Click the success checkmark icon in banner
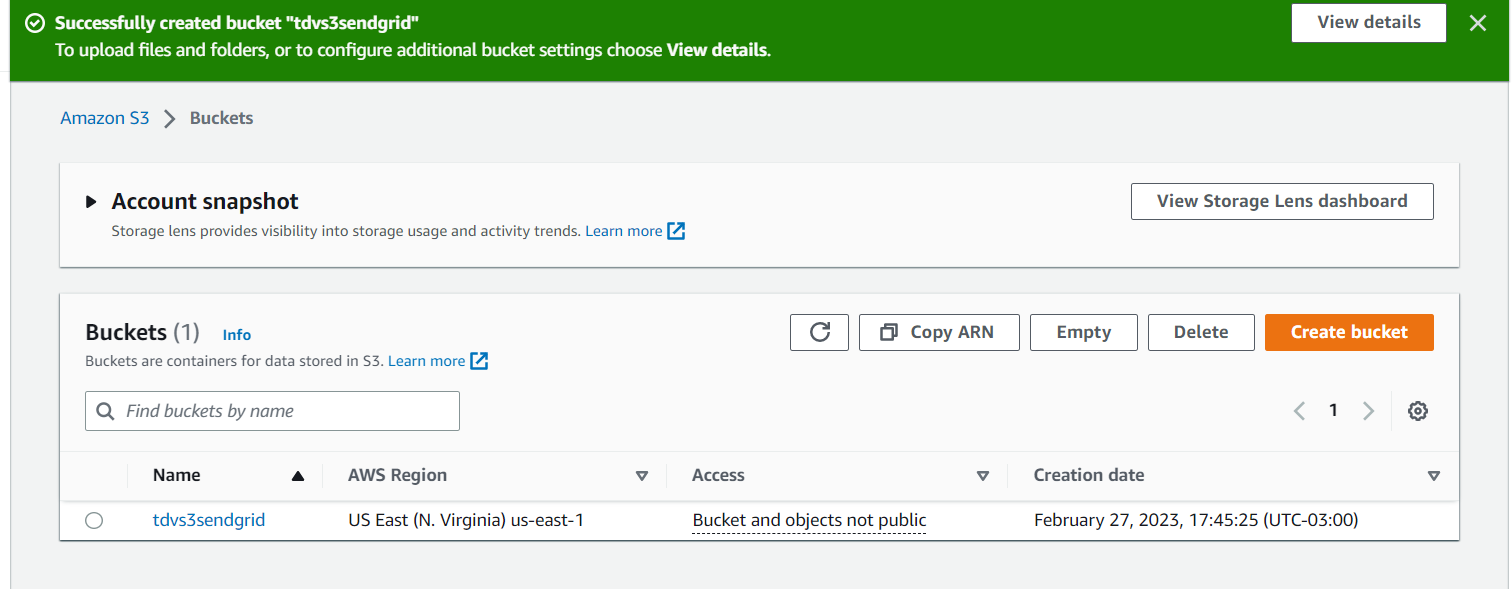Screen dimensions: 1512x589 pyautogui.click(x=35, y=22)
